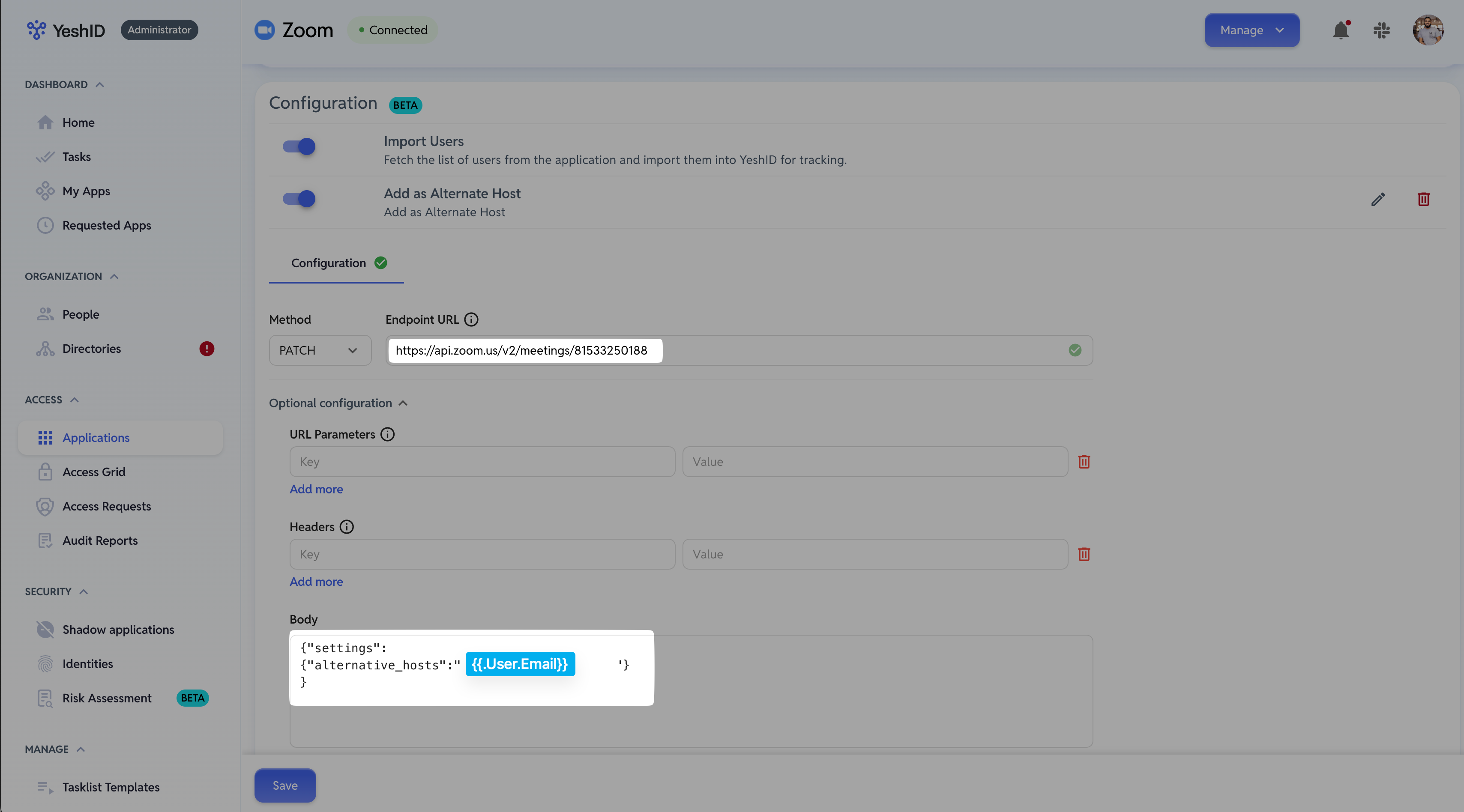Show URL Parameters info tooltip
Screen dimensions: 1464x812
(388, 434)
